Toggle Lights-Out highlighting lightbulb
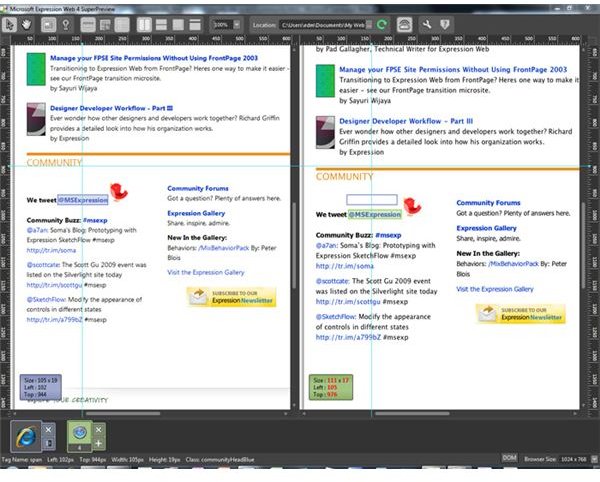 coord(66,25)
